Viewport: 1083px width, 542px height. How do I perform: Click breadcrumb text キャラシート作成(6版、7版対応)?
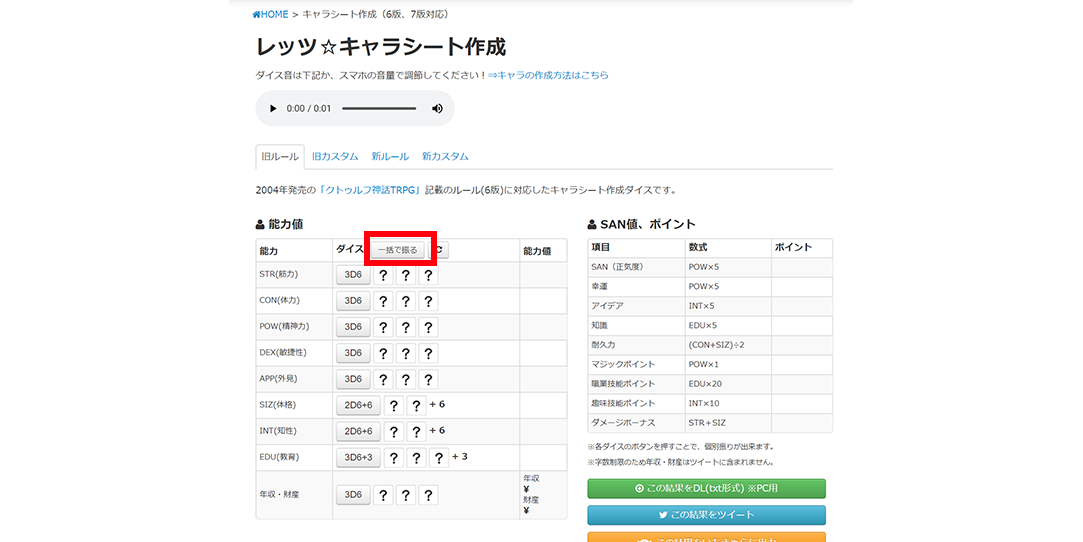pyautogui.click(x=376, y=14)
